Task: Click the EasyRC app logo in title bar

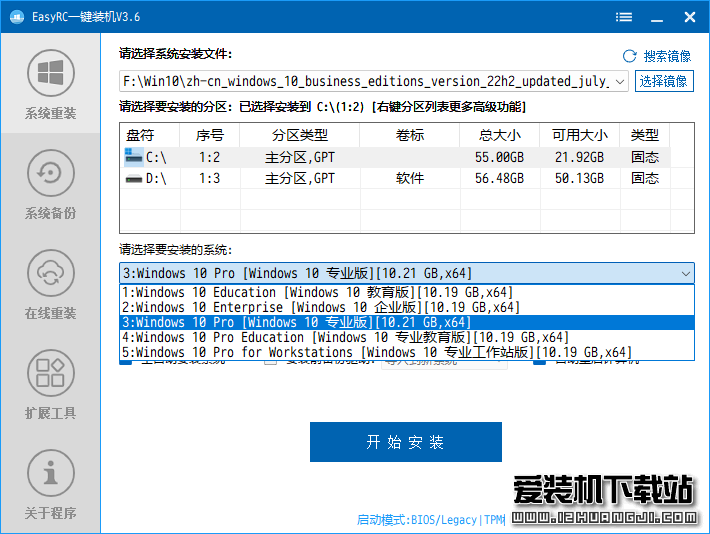Action: click(17, 17)
